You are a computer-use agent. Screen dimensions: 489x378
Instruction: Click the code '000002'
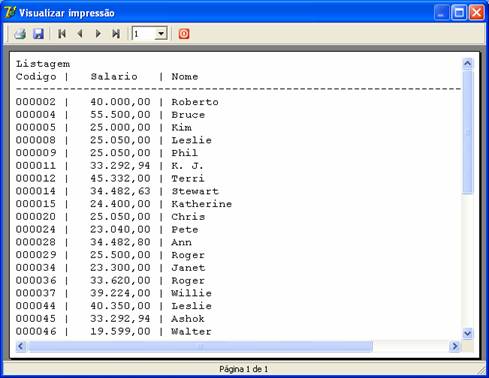click(x=36, y=102)
